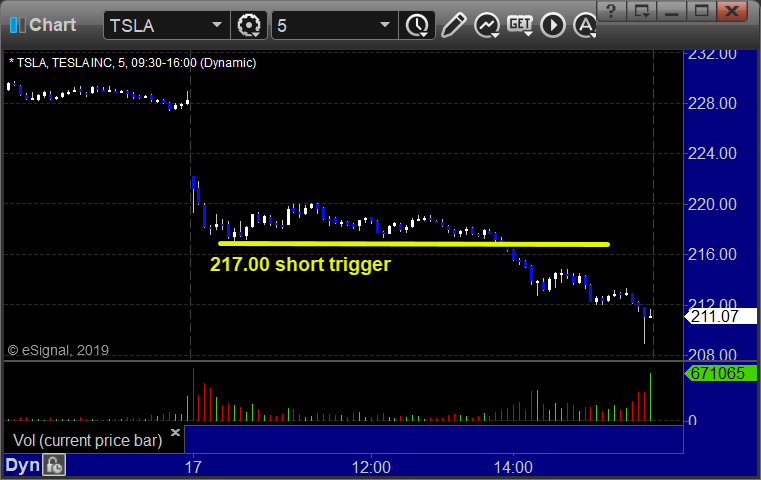Click the 224.00 price axis label
Image resolution: width=761 pixels, height=480 pixels.
[x=712, y=153]
